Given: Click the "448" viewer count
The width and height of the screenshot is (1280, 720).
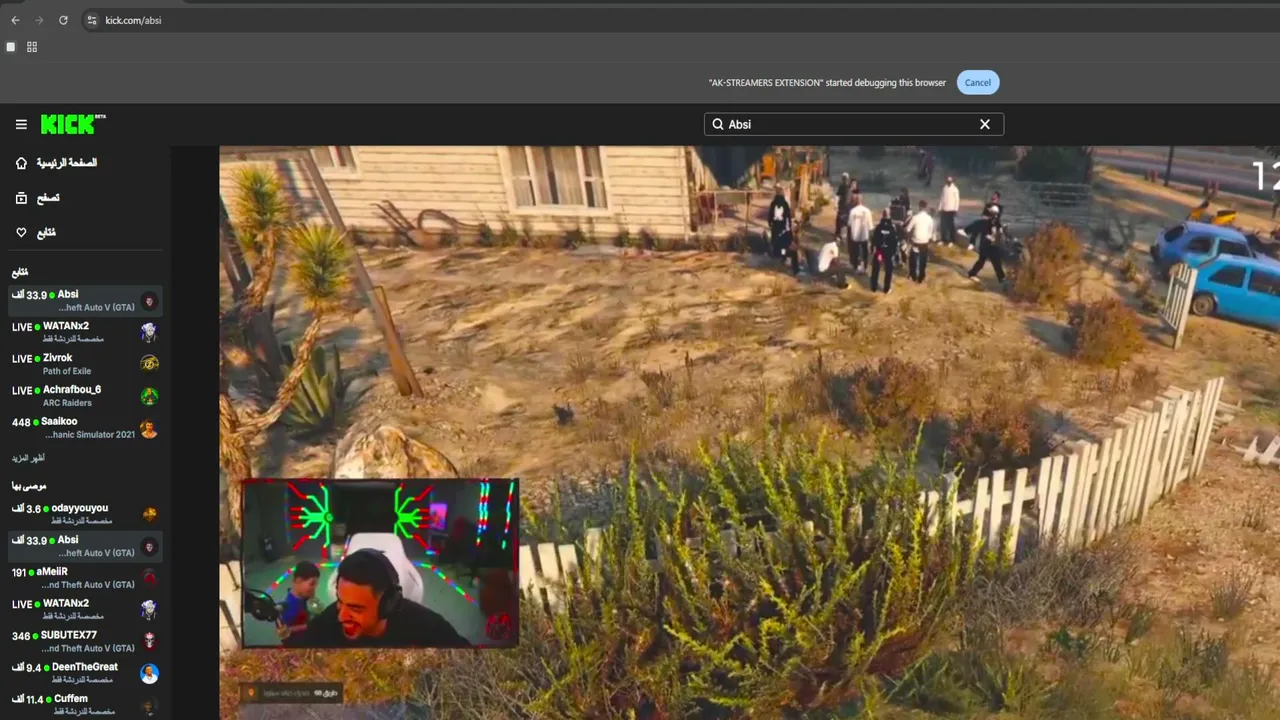Looking at the screenshot, I should click(21, 422).
